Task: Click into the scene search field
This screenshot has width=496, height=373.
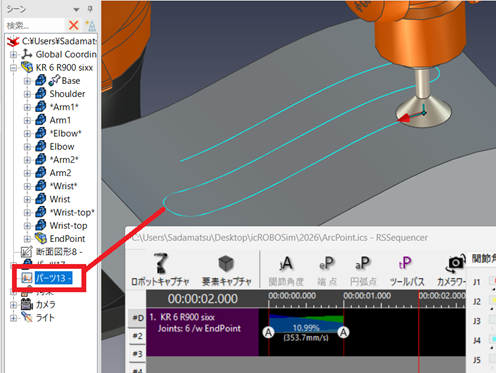Action: 34,25
